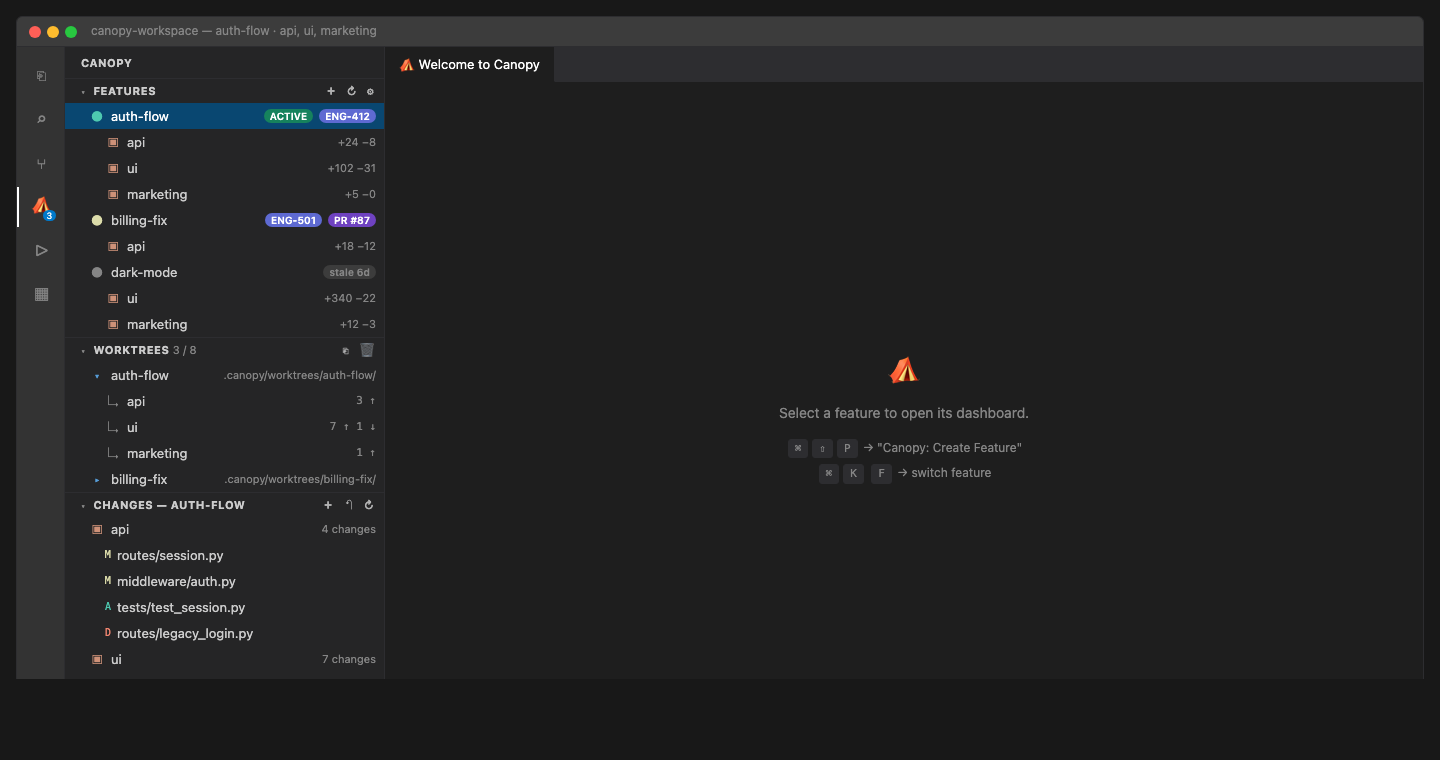Open PR #87 badge on billing-fix
The height and width of the screenshot is (760, 1440).
click(352, 220)
